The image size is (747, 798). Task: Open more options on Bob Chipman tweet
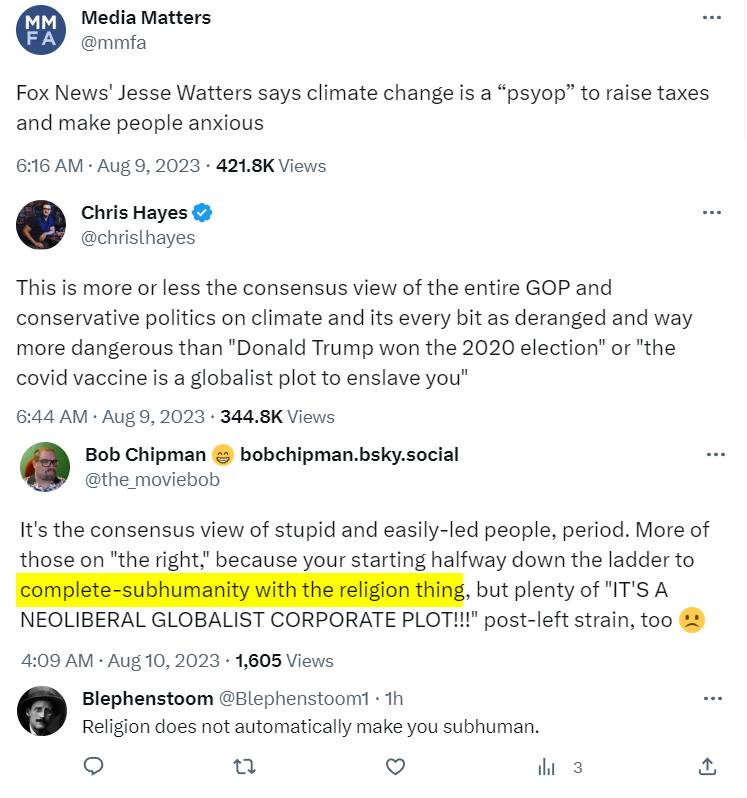(716, 455)
